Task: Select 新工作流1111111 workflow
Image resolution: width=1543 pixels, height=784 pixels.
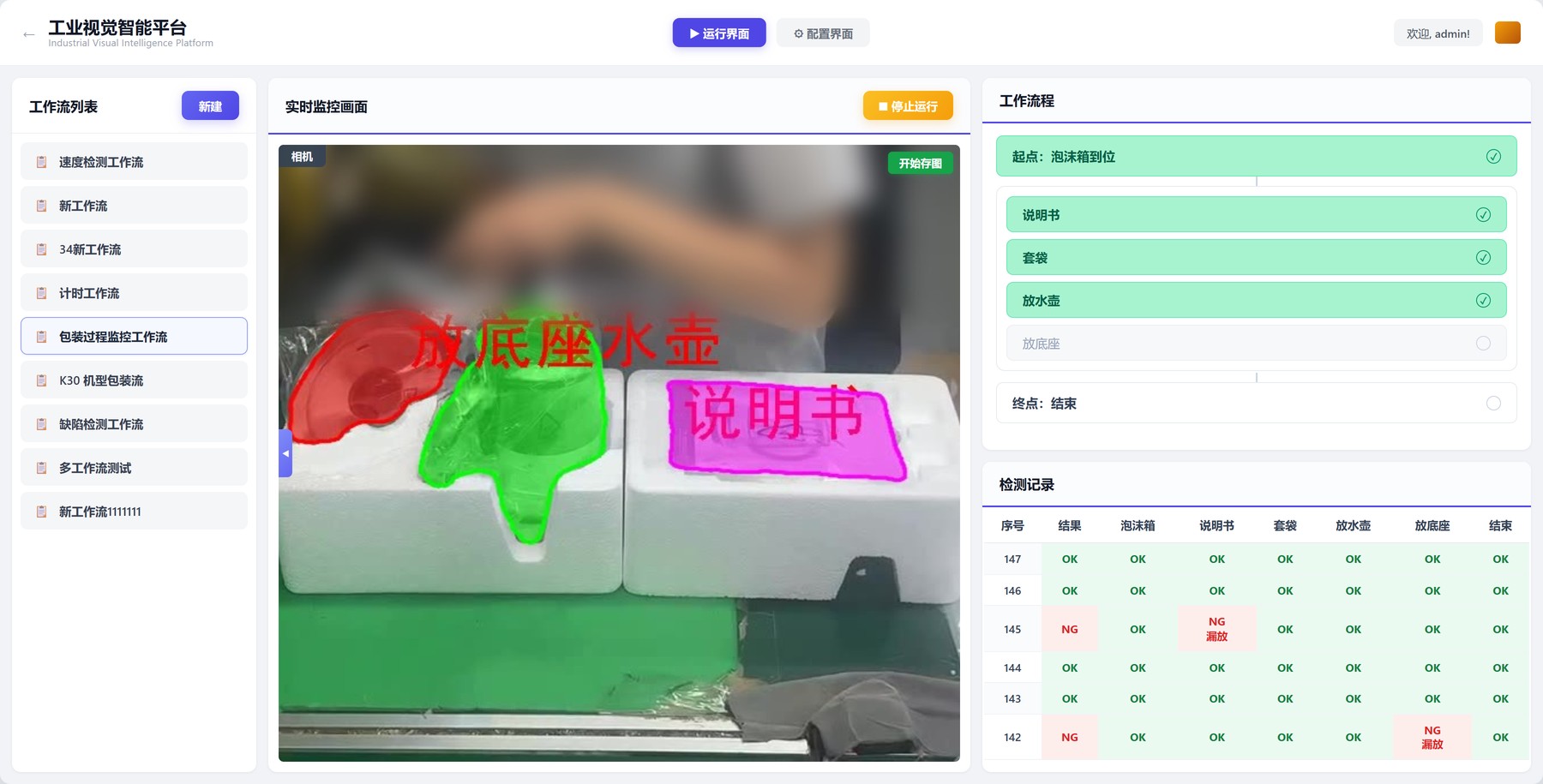Action: pyautogui.click(x=134, y=512)
